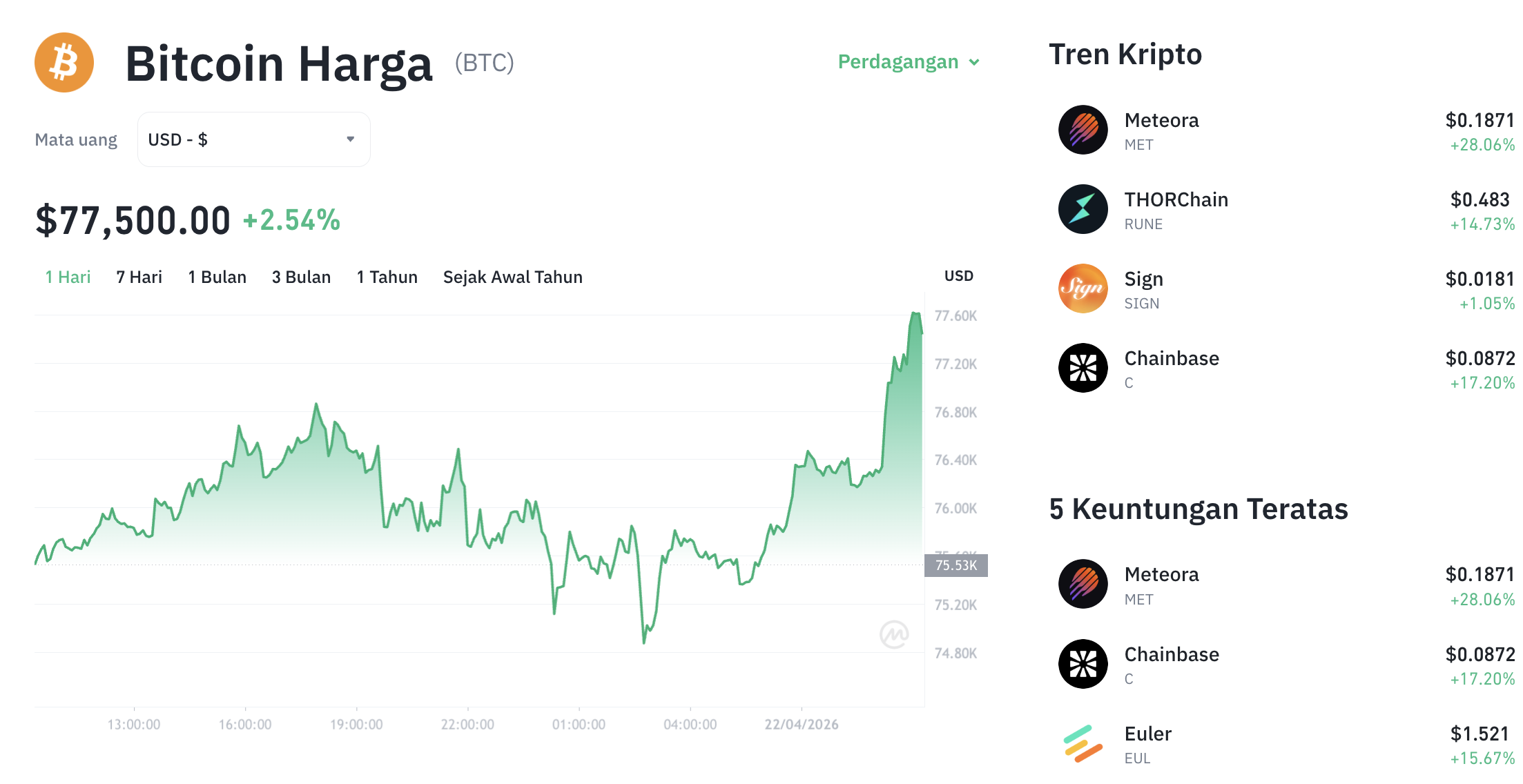Screen dimensions: 1523x784
Task: Click the Euler EUL icon
Action: point(1083,744)
